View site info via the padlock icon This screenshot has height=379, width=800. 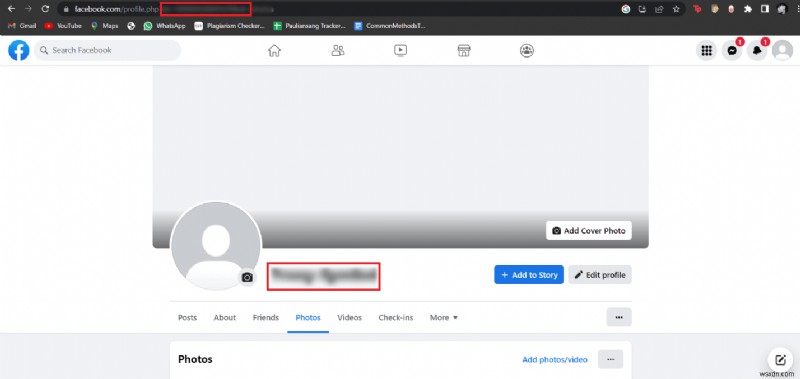(x=66, y=9)
